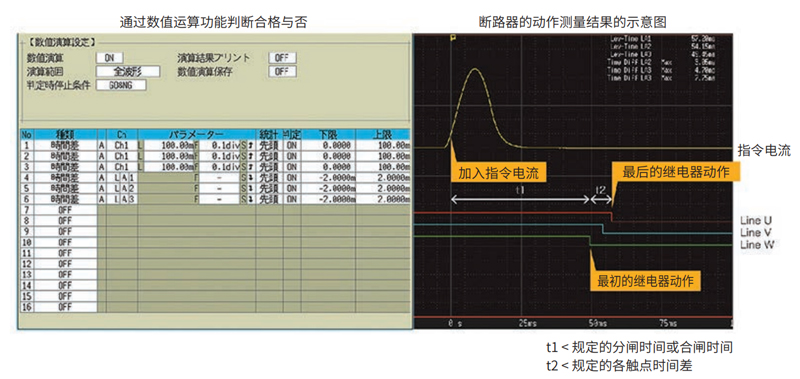
Task: Click the 種類 column header
Action: coord(65,135)
